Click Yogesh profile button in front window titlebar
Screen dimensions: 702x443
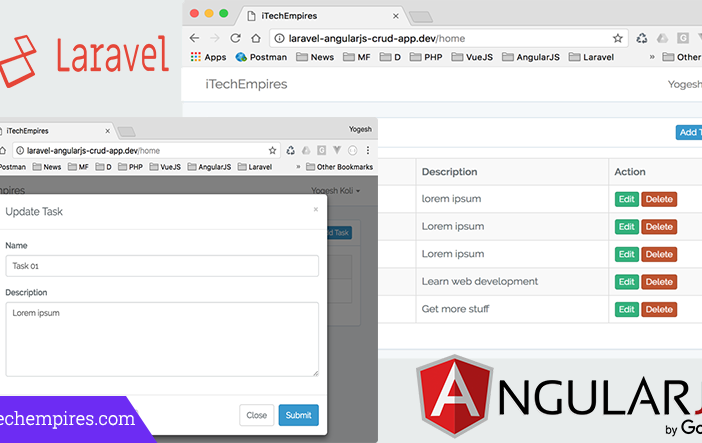(x=360, y=129)
